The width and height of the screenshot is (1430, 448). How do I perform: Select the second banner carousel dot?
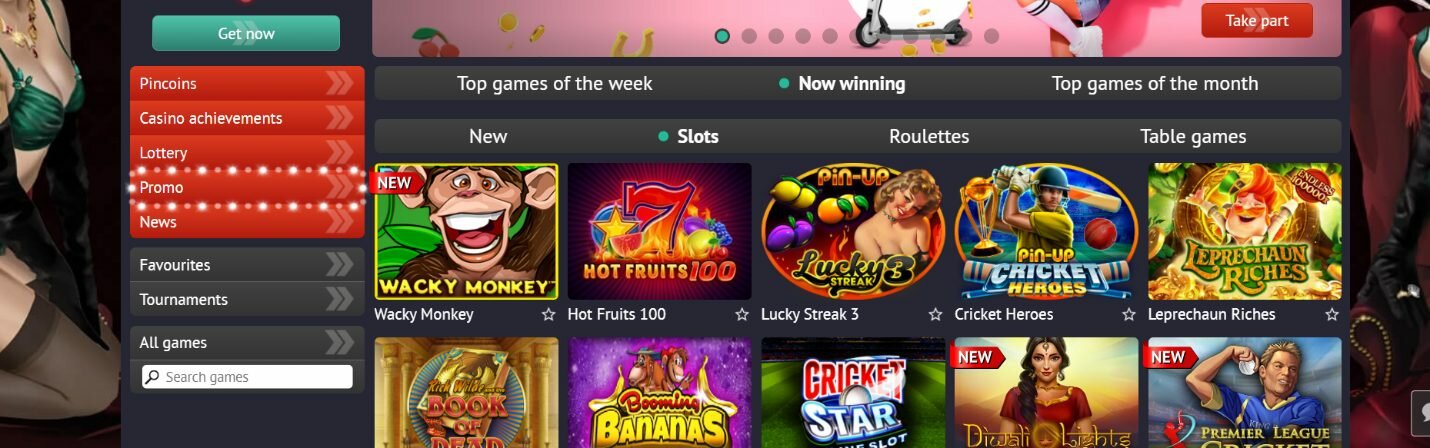[749, 36]
